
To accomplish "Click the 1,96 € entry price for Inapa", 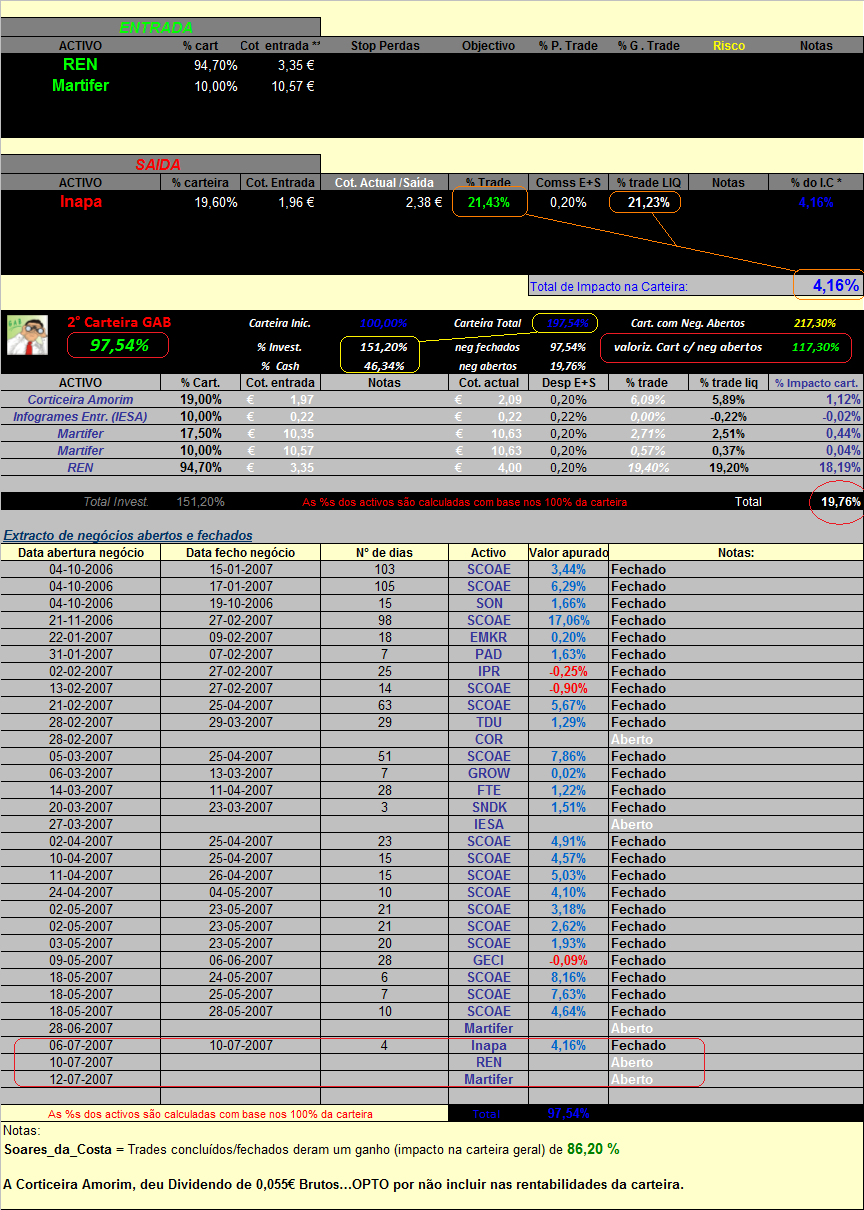I will coord(296,202).
